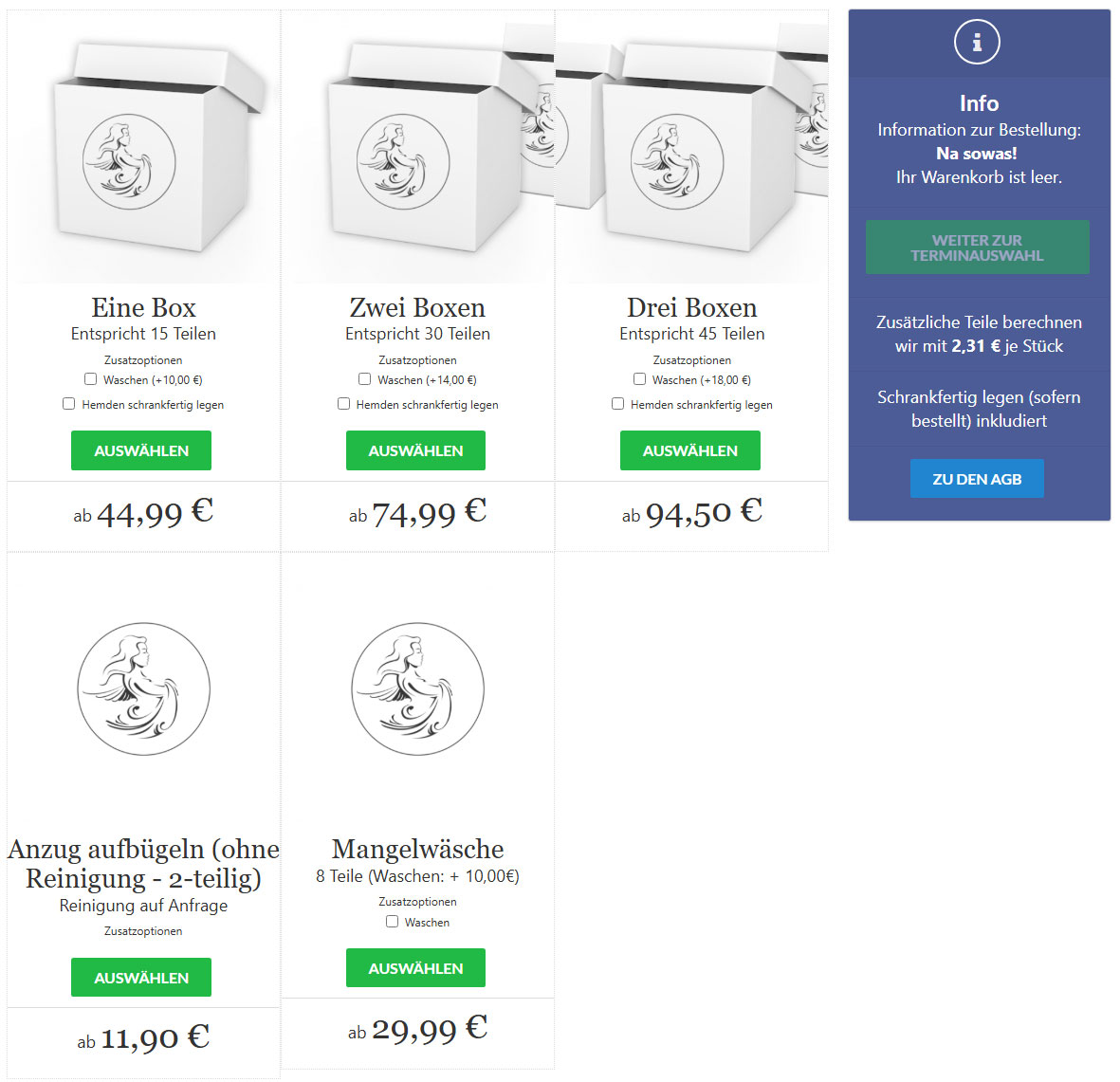Select Eine Box with Auswählen button

pos(141,450)
